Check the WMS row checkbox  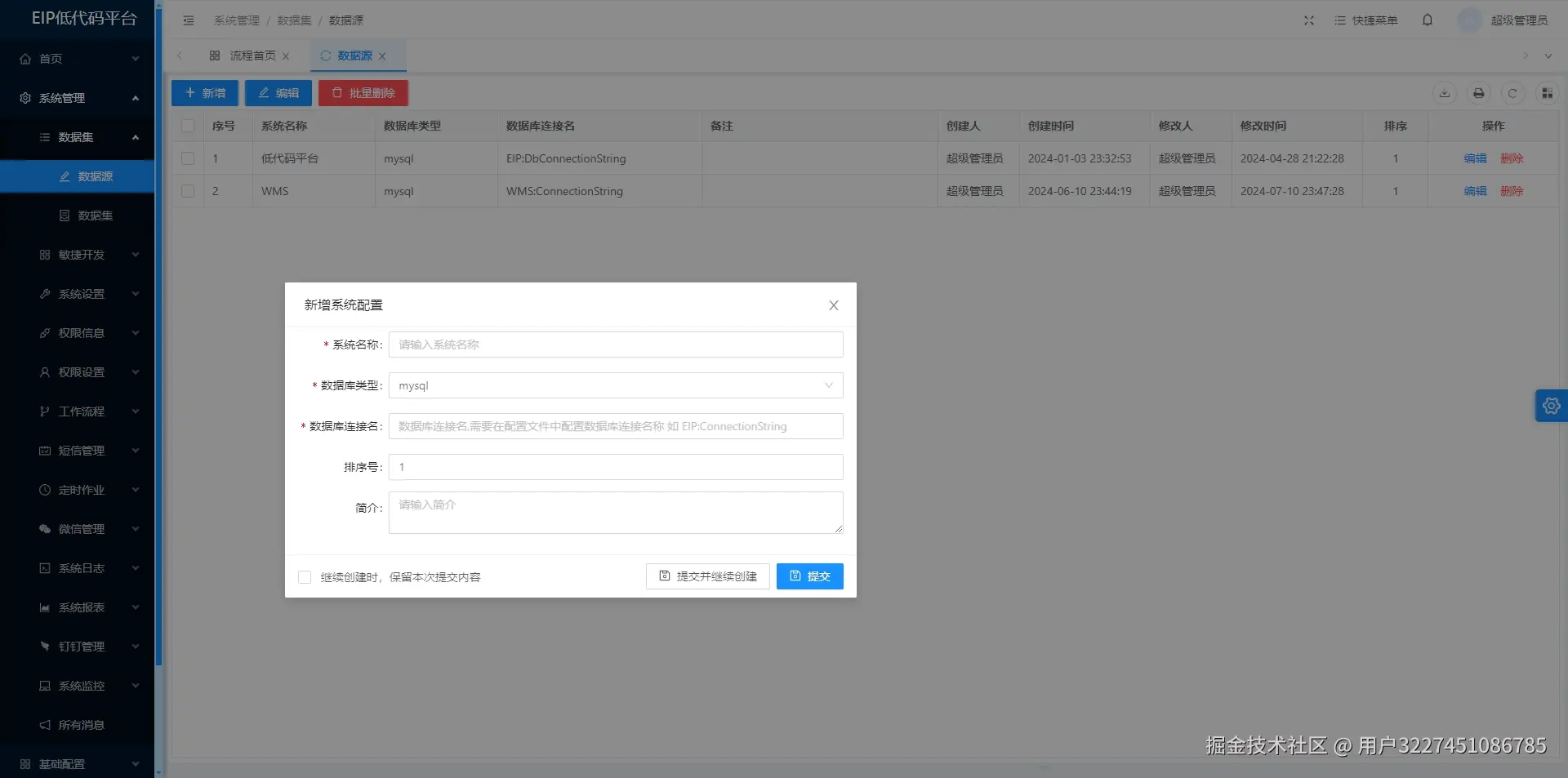188,191
